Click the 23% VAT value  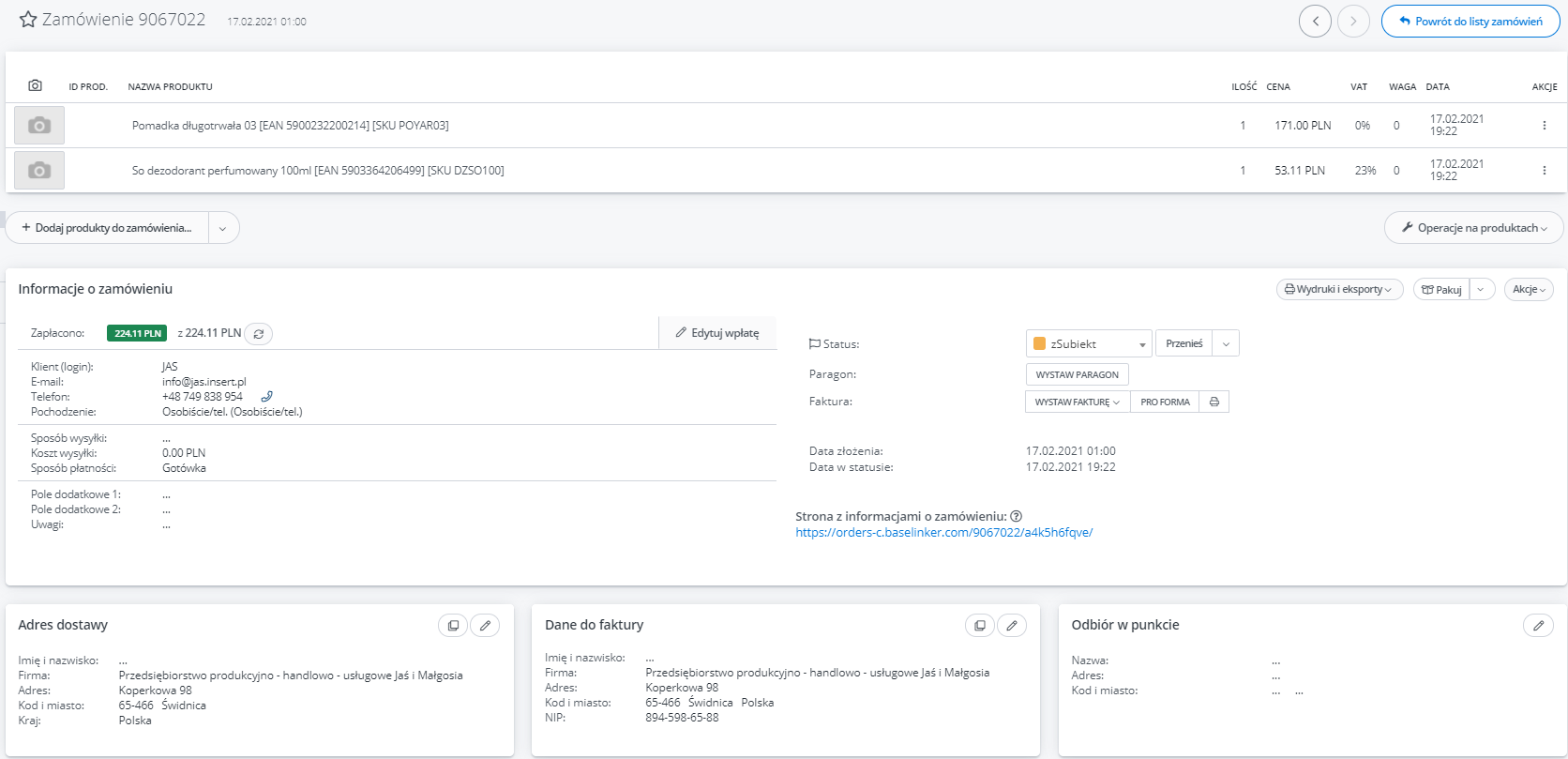click(x=1365, y=170)
